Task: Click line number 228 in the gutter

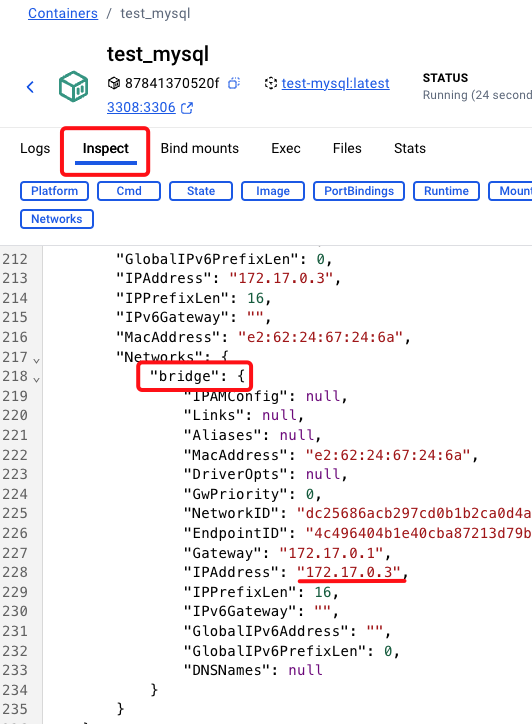Action: (15, 572)
